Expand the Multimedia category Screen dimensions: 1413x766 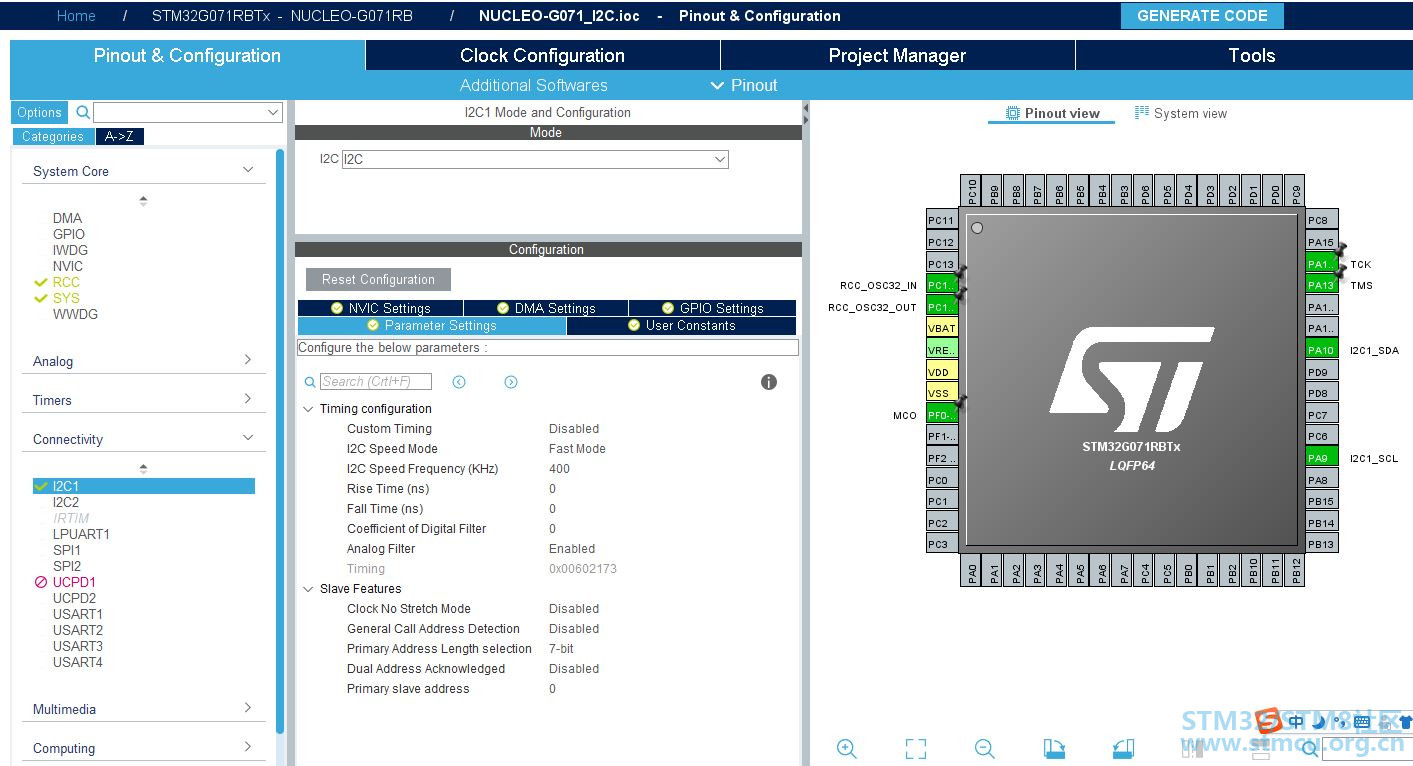point(248,708)
